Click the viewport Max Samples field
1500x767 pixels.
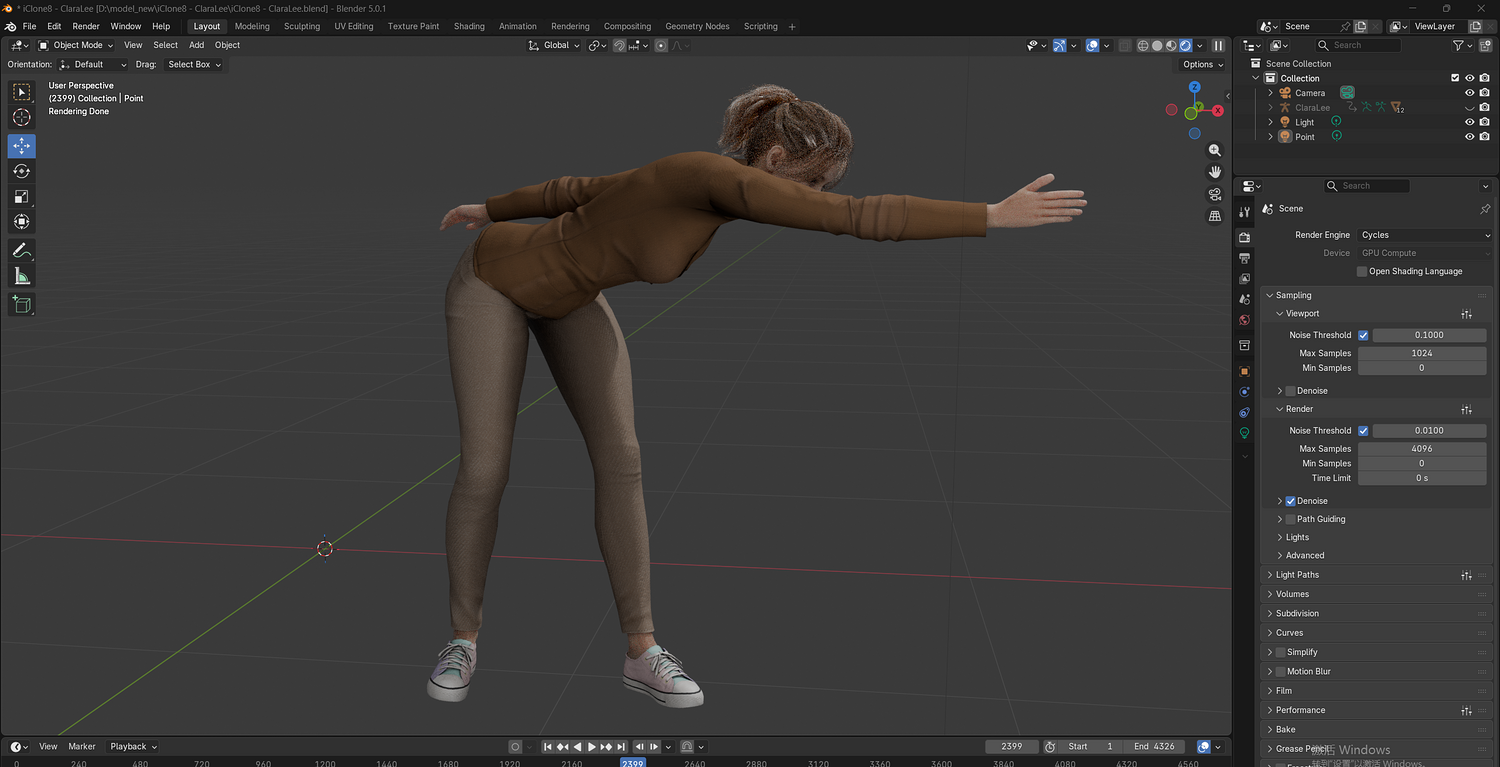tap(1422, 353)
